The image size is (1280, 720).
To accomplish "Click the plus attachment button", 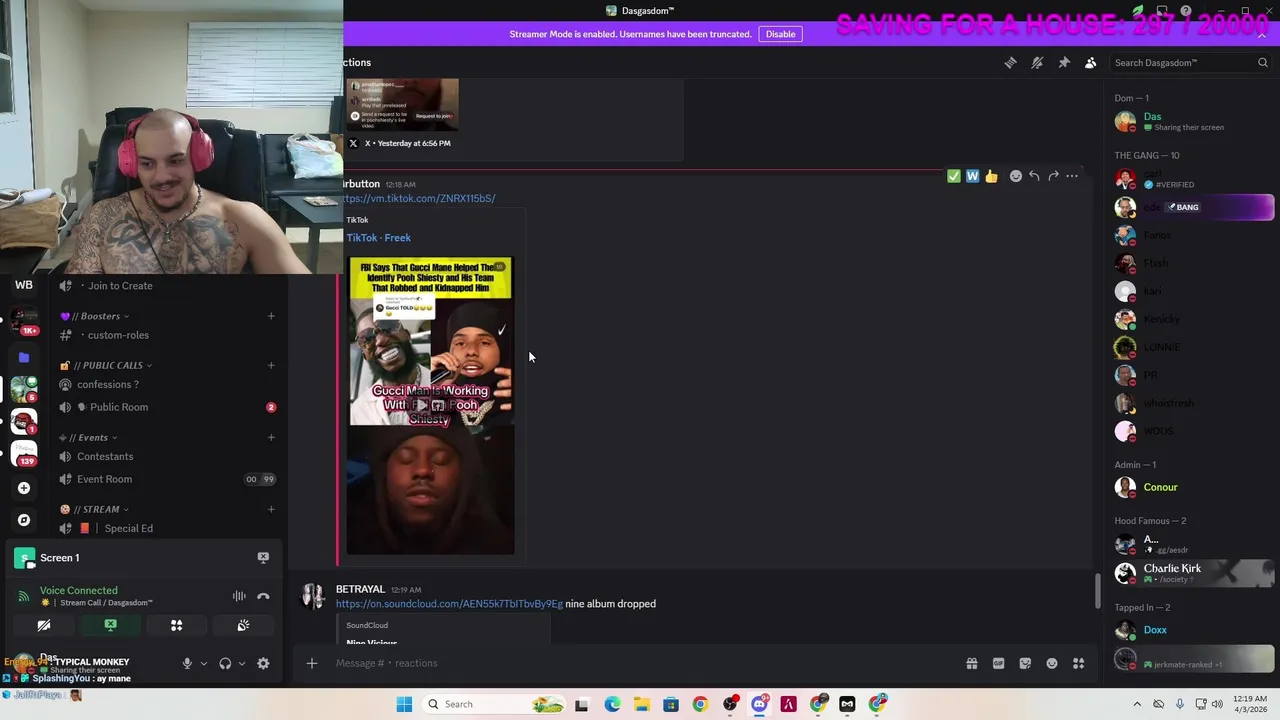I will point(312,663).
